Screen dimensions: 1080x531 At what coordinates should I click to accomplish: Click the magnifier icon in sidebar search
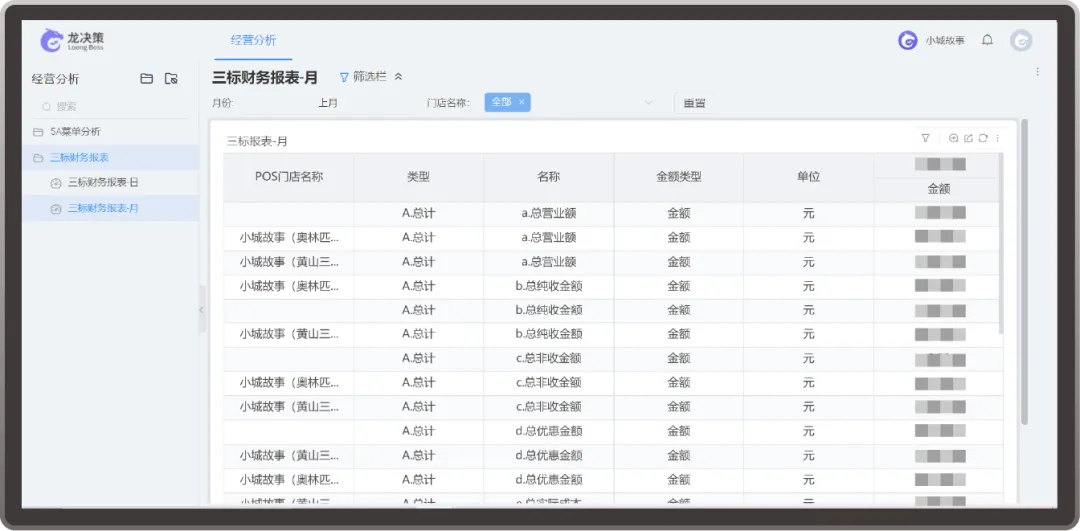[47, 107]
